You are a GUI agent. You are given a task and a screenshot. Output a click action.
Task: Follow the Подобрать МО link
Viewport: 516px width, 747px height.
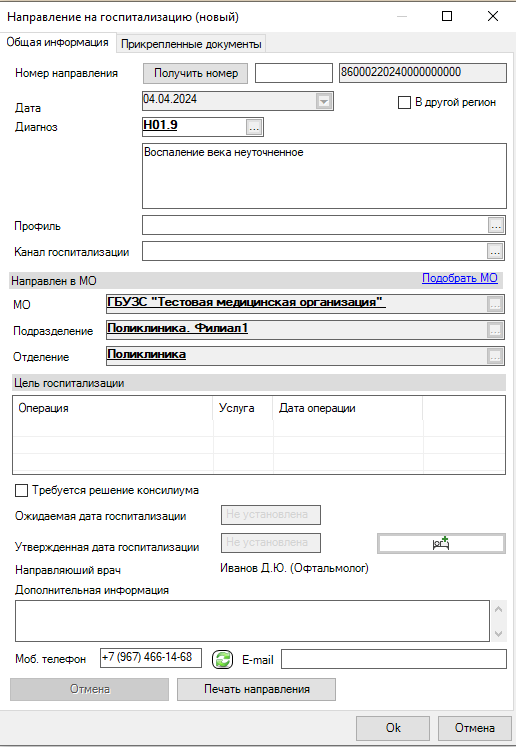point(460,278)
